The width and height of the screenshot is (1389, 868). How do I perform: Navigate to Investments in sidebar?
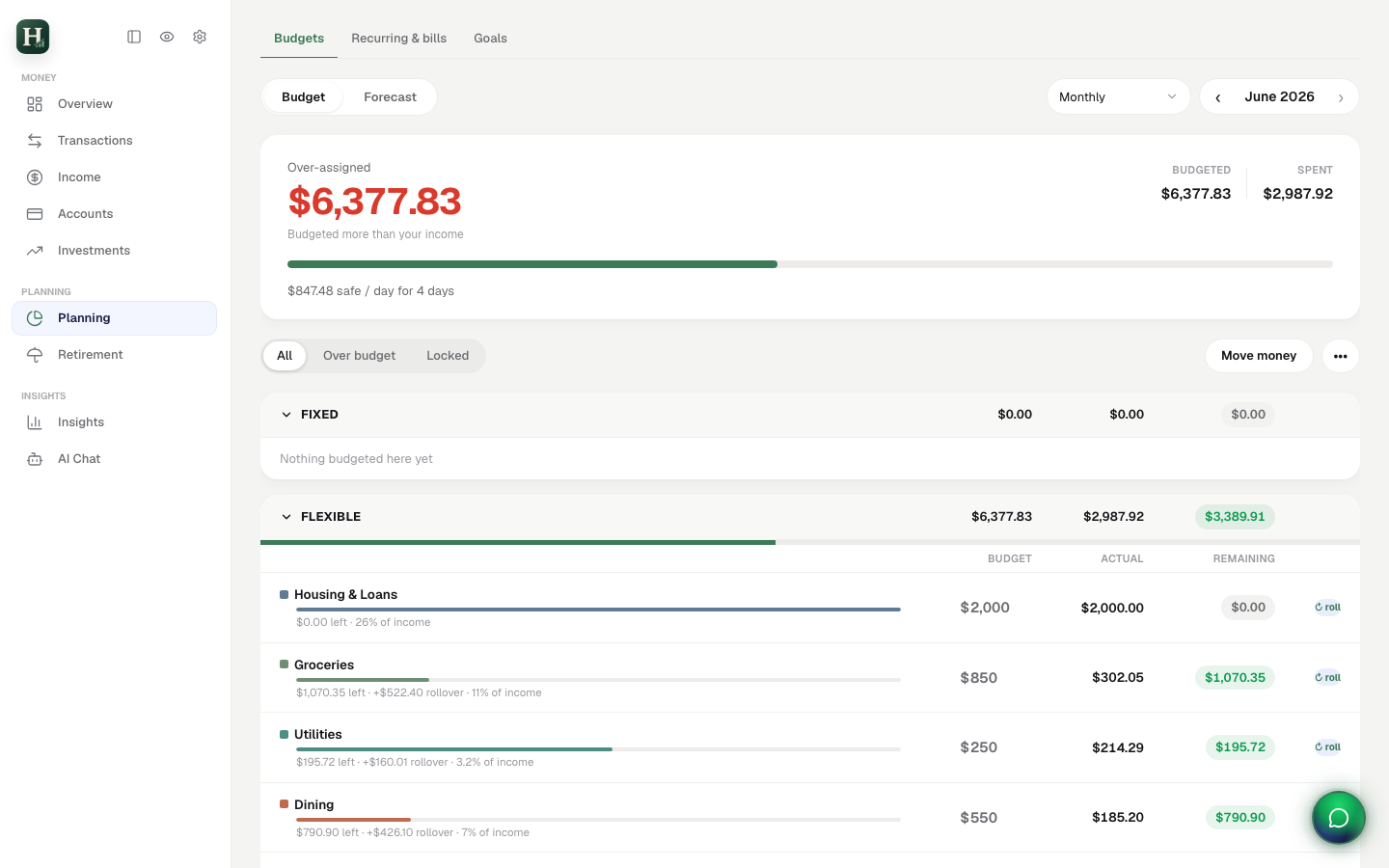point(114,251)
